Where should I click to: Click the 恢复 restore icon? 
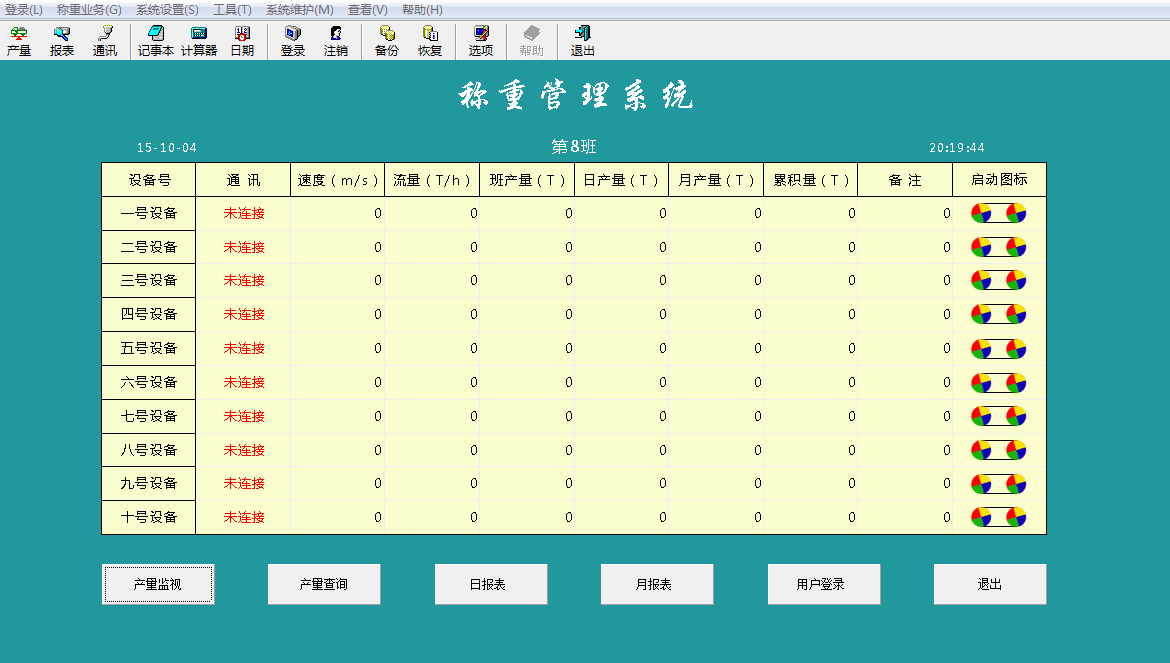point(430,41)
